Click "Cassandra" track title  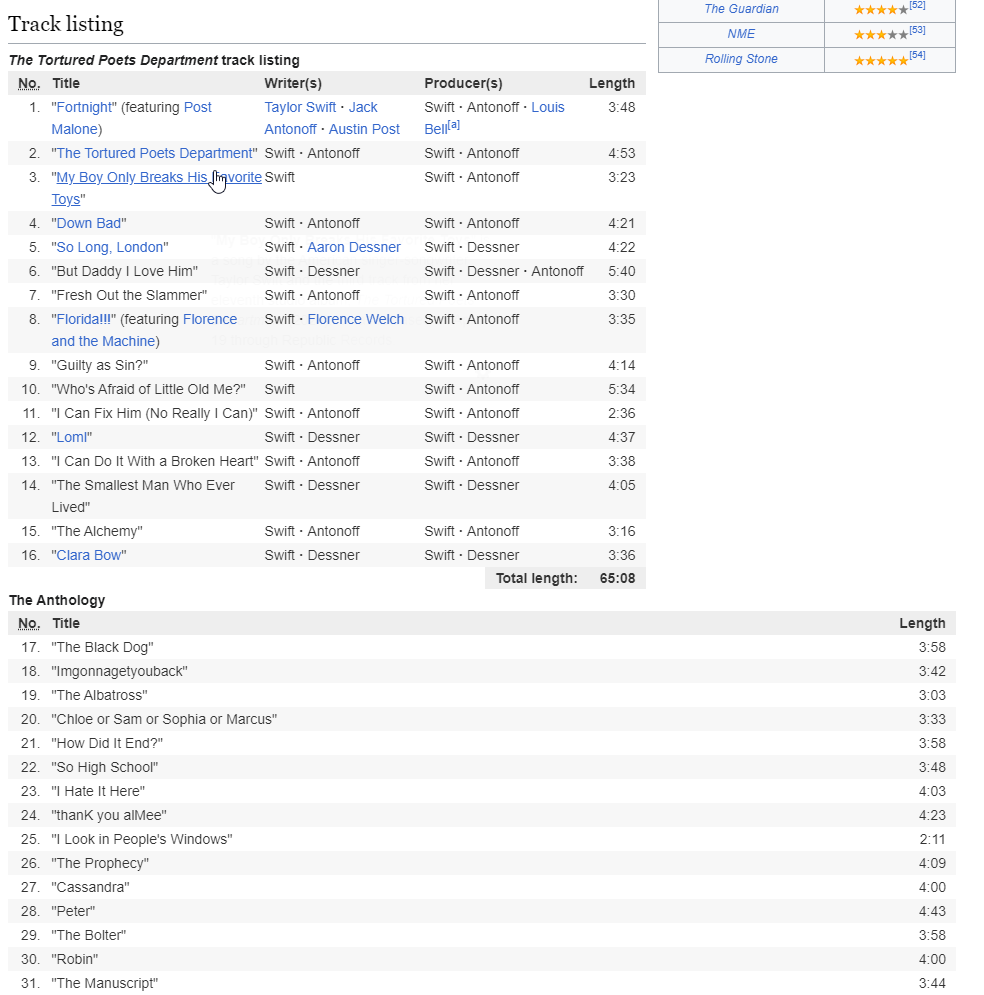point(91,888)
